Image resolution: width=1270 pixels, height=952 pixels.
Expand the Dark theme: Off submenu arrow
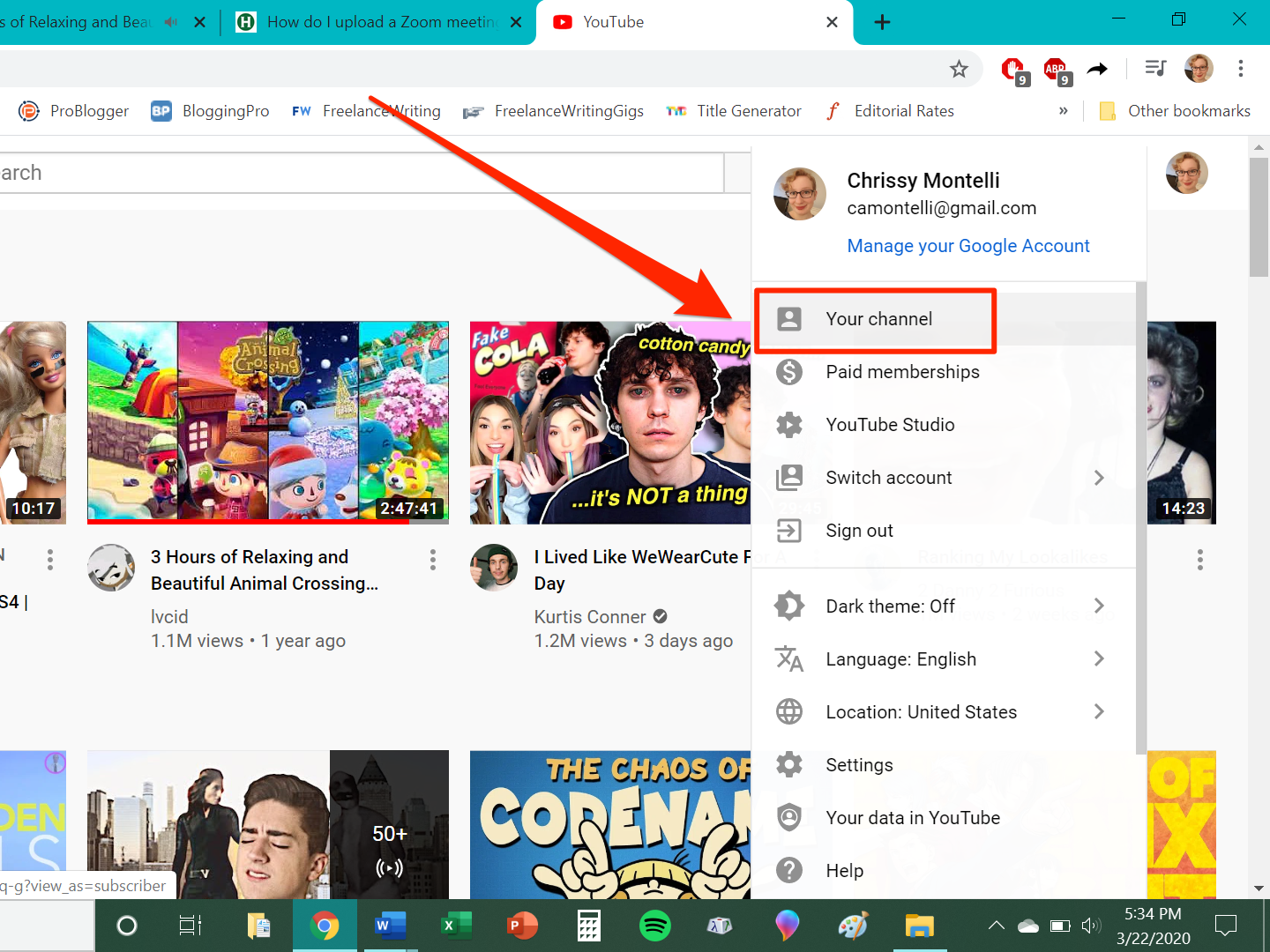[1099, 606]
